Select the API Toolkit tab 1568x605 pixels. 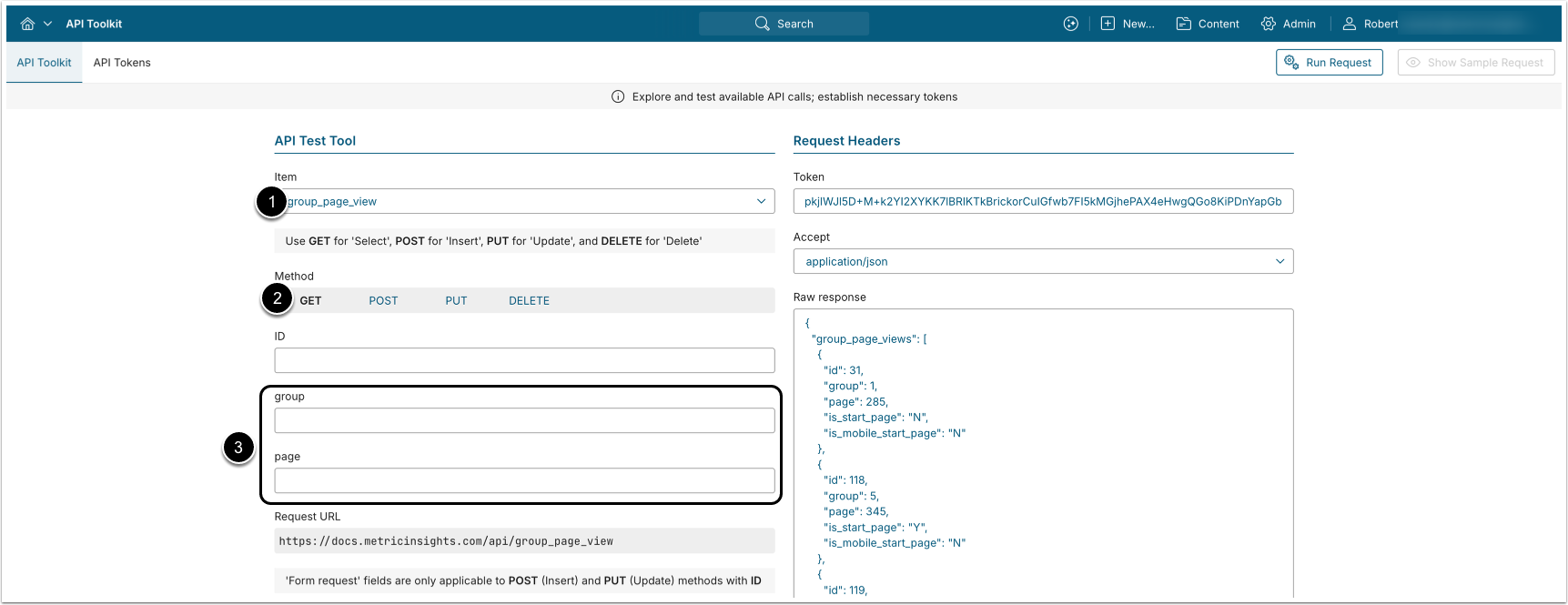(44, 63)
